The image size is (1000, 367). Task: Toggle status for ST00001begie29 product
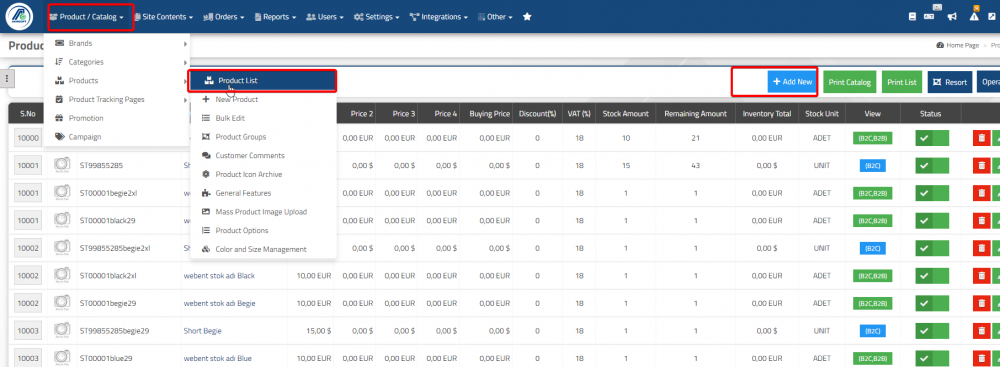click(932, 303)
